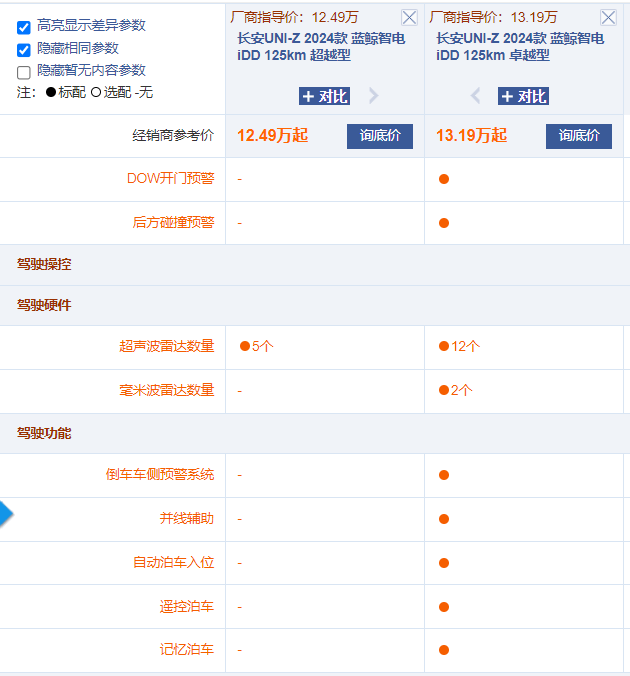
Task: Select the 记忆泊车 parameter label
Action: [187, 650]
